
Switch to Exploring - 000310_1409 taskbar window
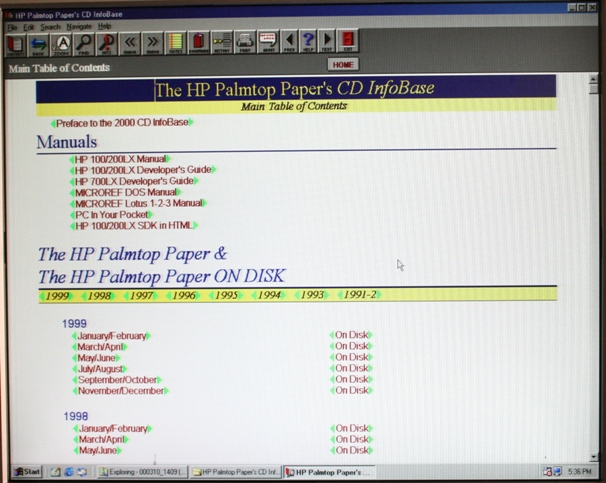tap(142, 472)
